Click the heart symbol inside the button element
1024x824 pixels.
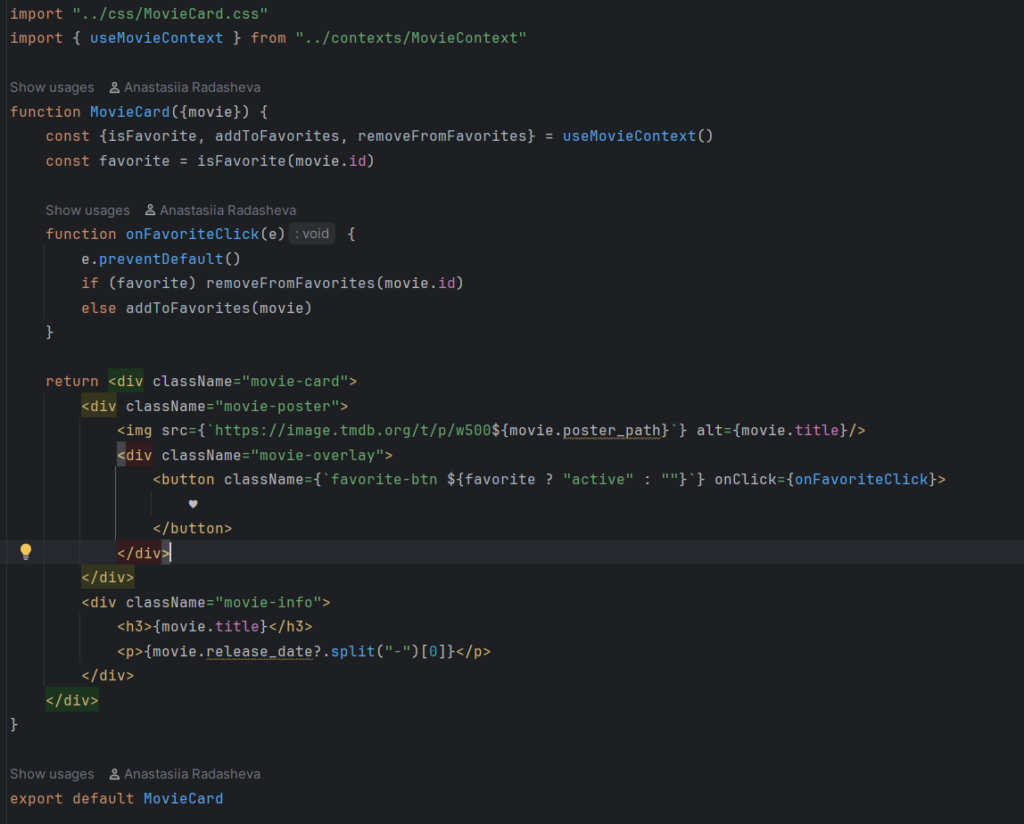coord(193,504)
